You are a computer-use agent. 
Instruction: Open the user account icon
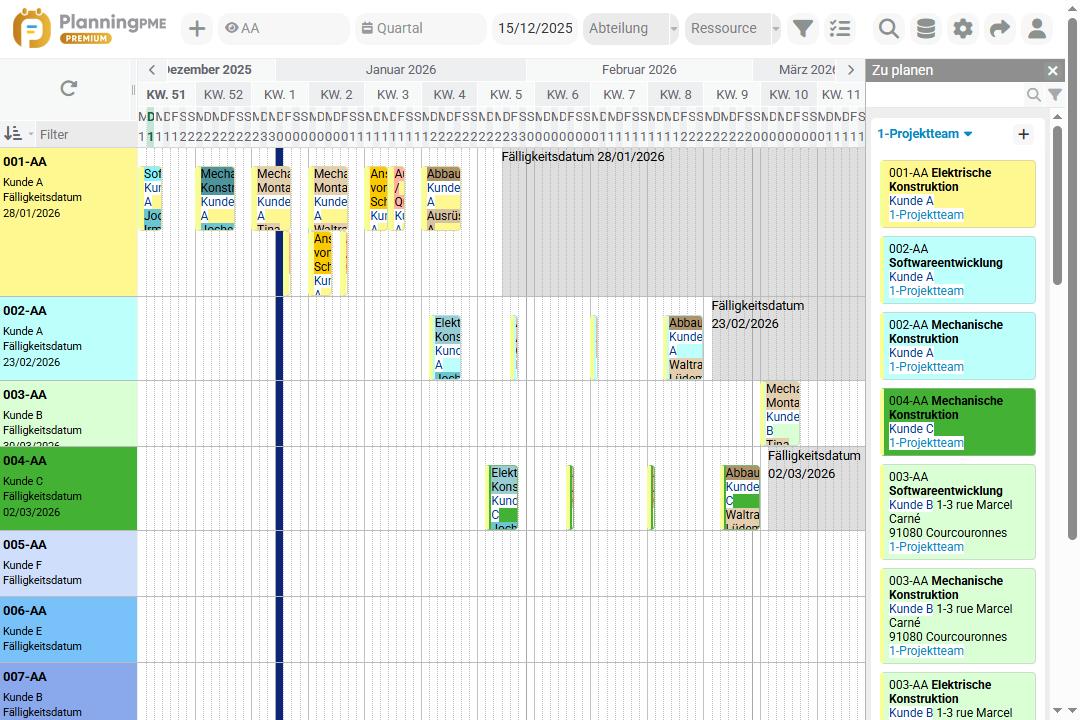click(x=1037, y=28)
